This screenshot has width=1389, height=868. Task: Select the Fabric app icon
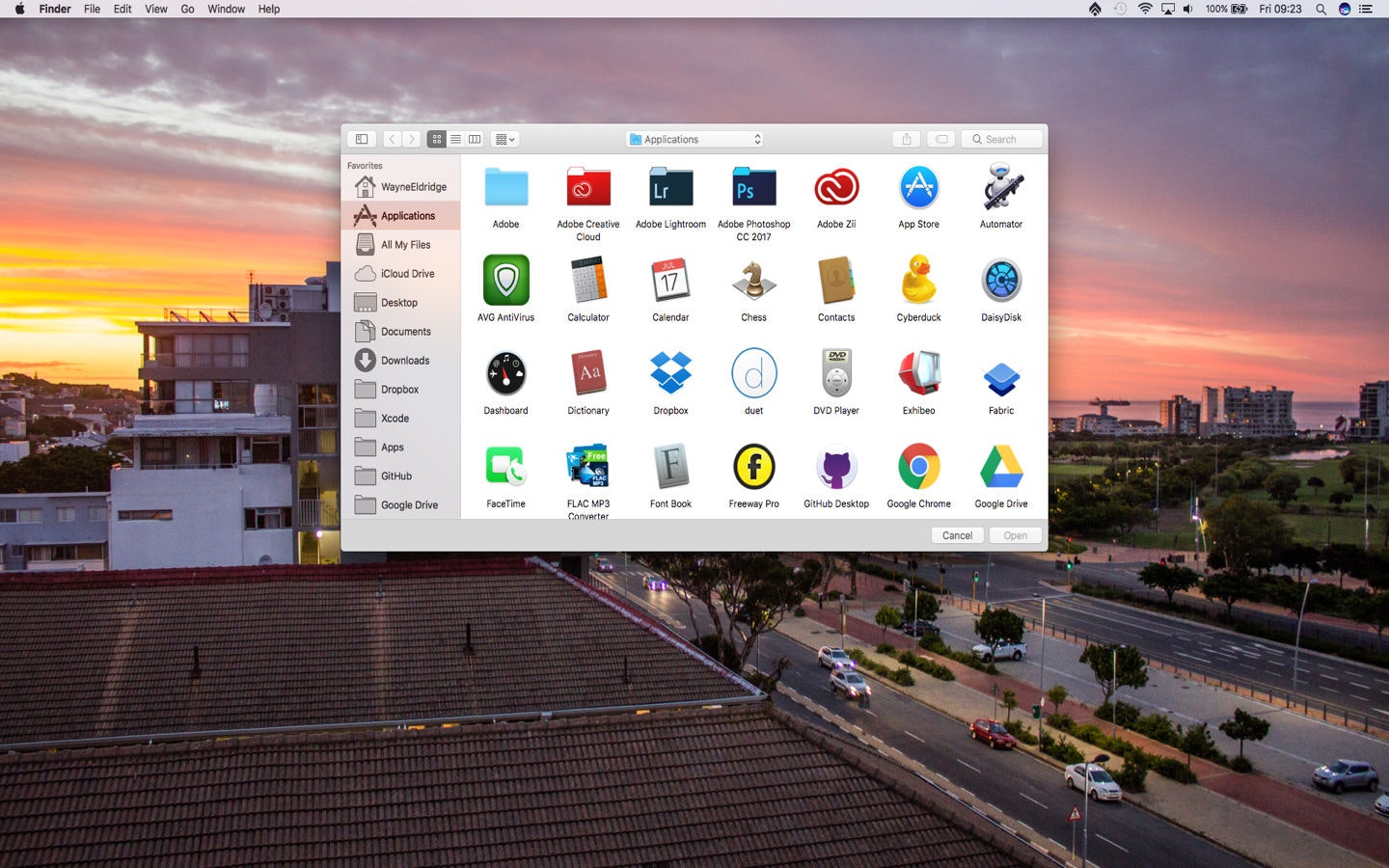point(1001,378)
